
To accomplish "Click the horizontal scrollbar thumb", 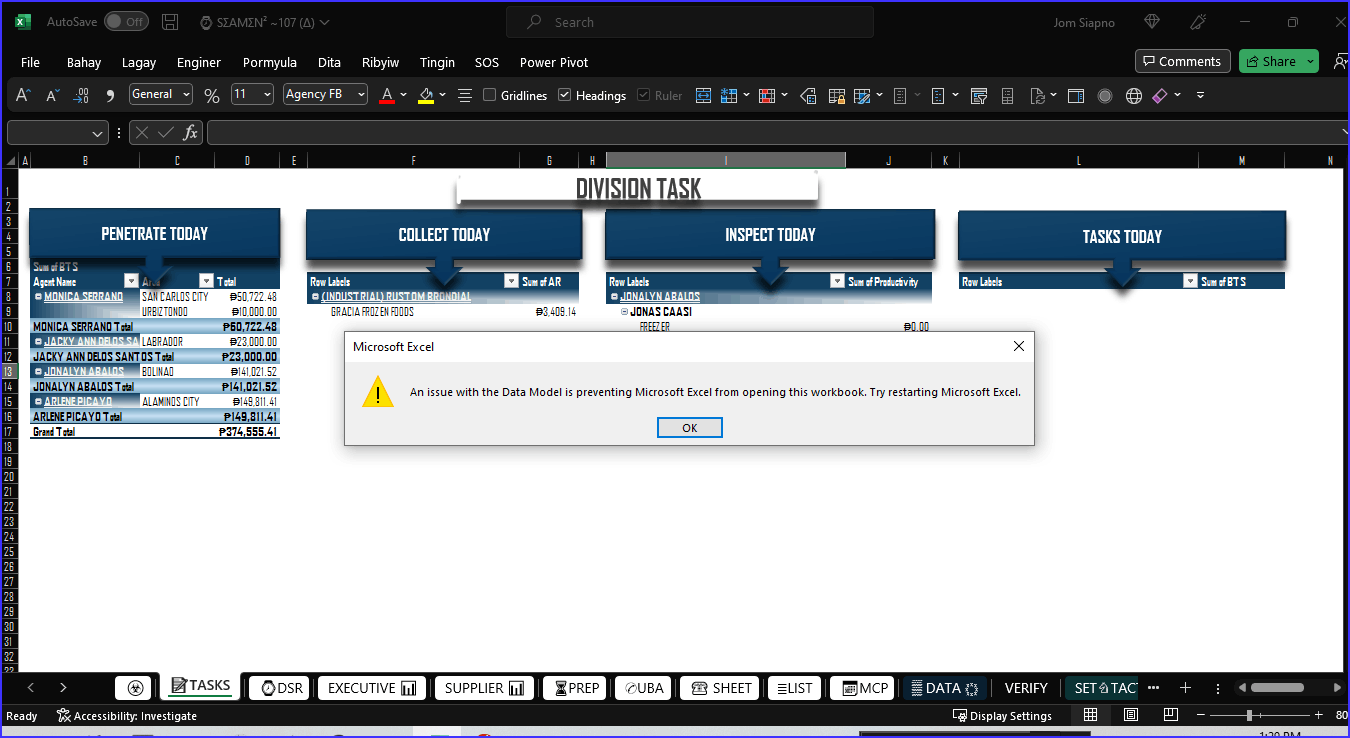I will [1277, 687].
